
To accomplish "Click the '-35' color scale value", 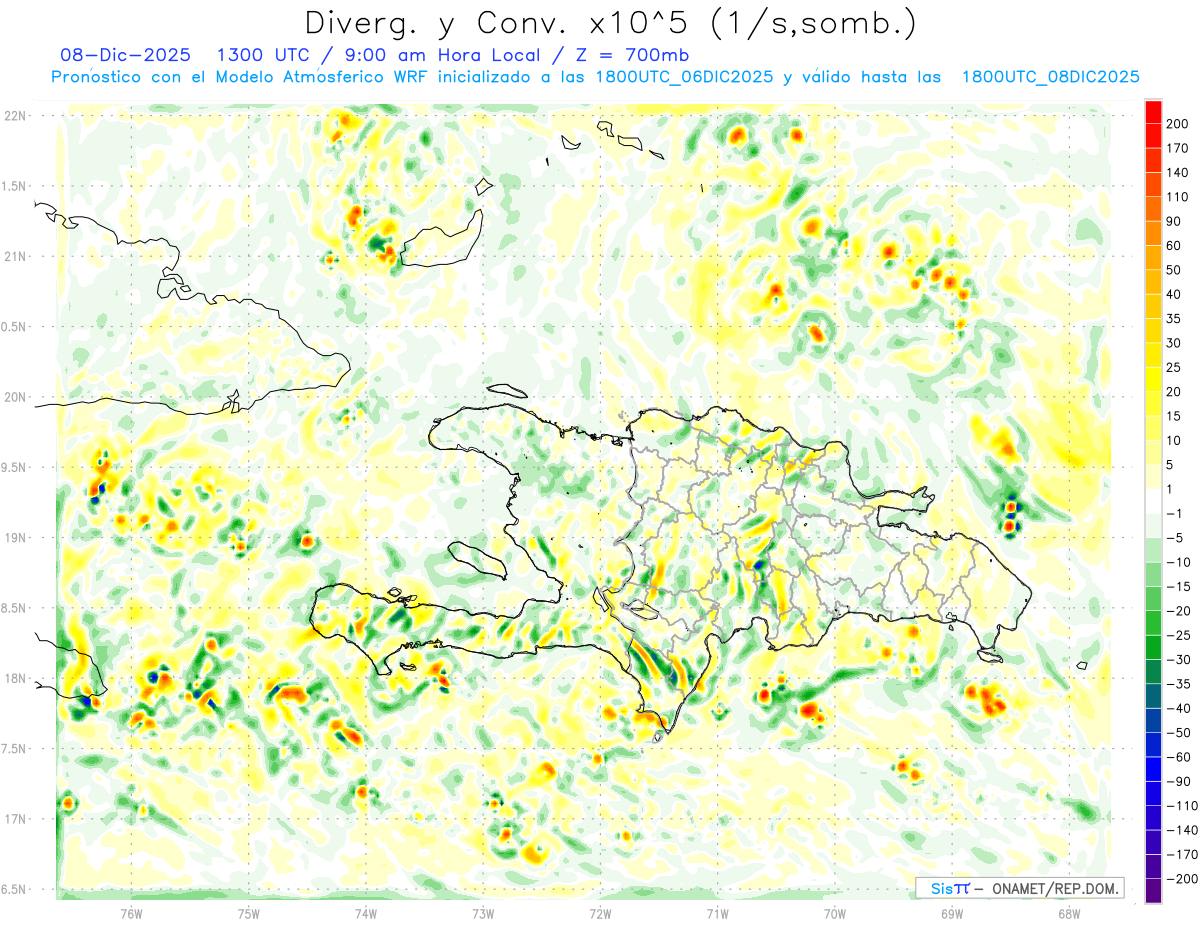I will (1179, 684).
